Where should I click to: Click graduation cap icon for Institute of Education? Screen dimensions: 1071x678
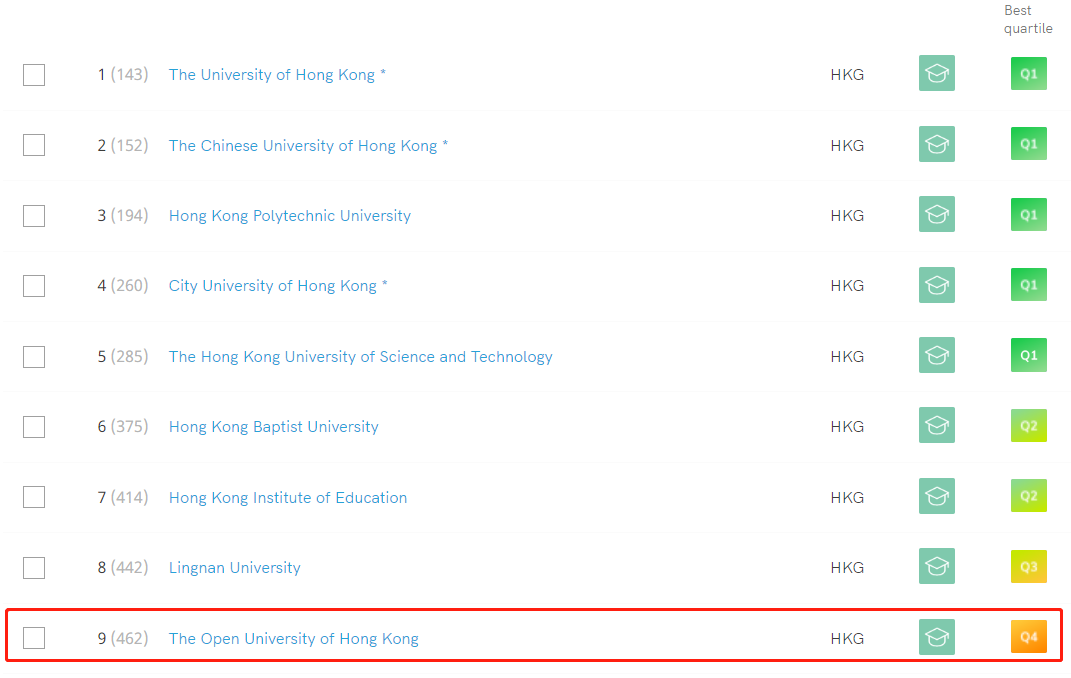pos(936,496)
